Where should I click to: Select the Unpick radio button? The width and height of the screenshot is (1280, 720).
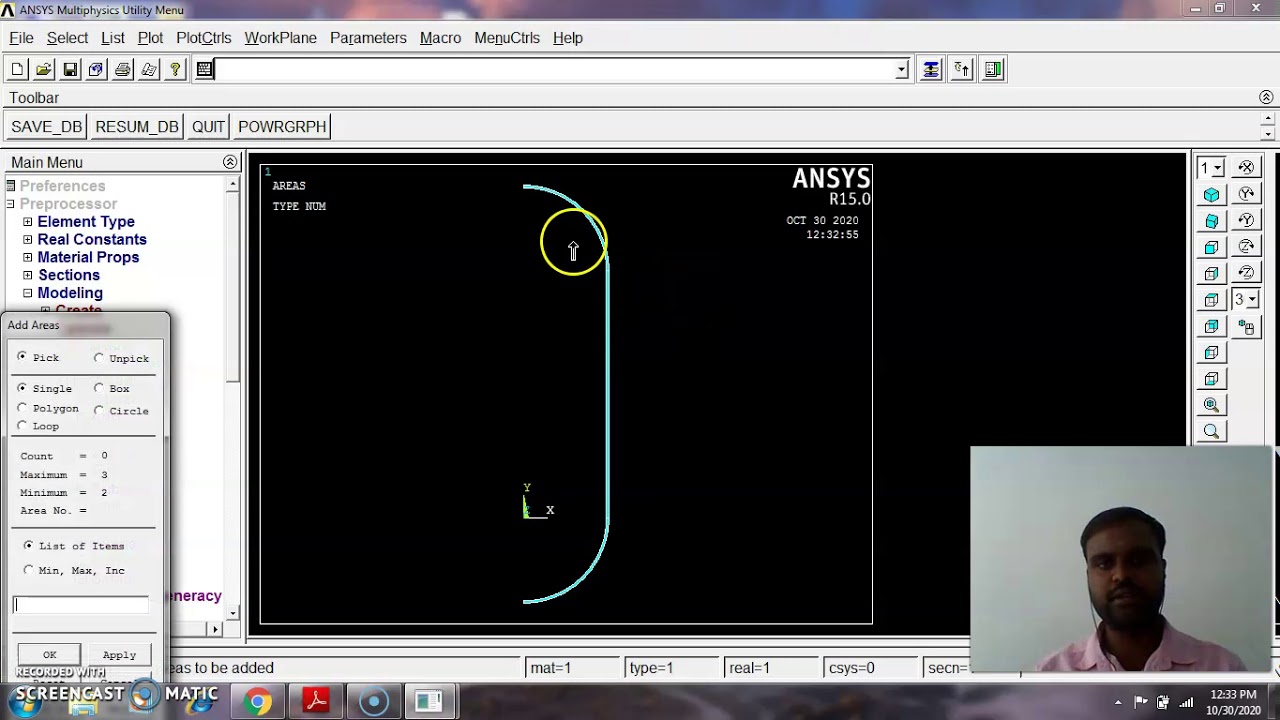coord(99,358)
